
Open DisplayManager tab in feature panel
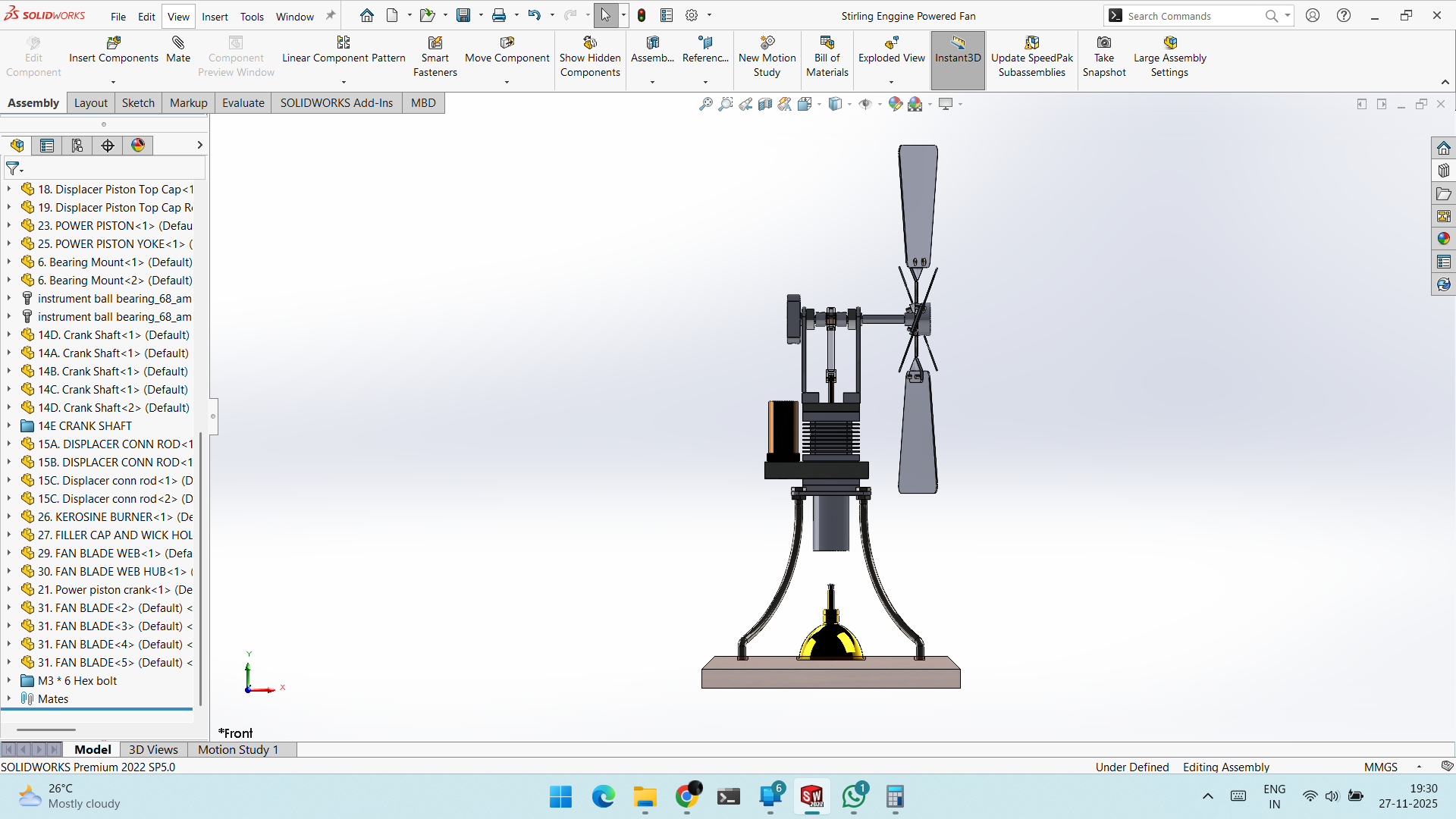[x=138, y=146]
